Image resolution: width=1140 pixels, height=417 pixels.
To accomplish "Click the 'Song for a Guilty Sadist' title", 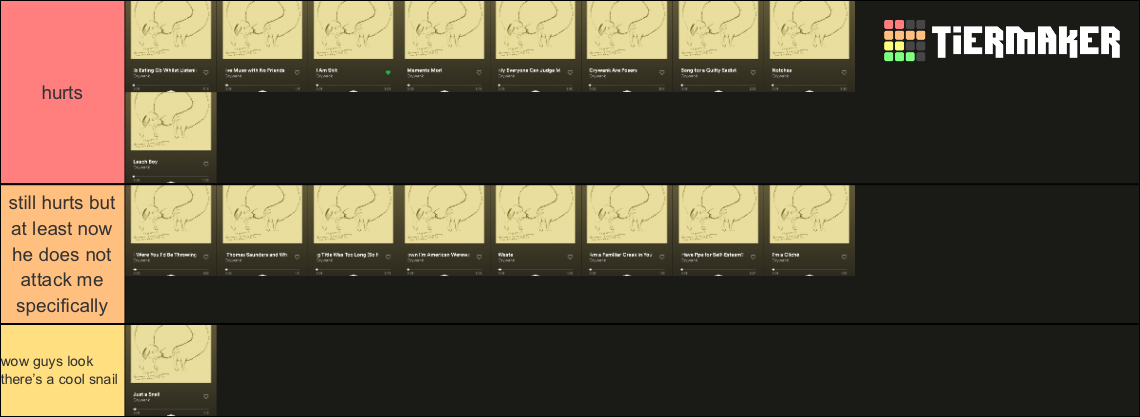I will click(709, 70).
